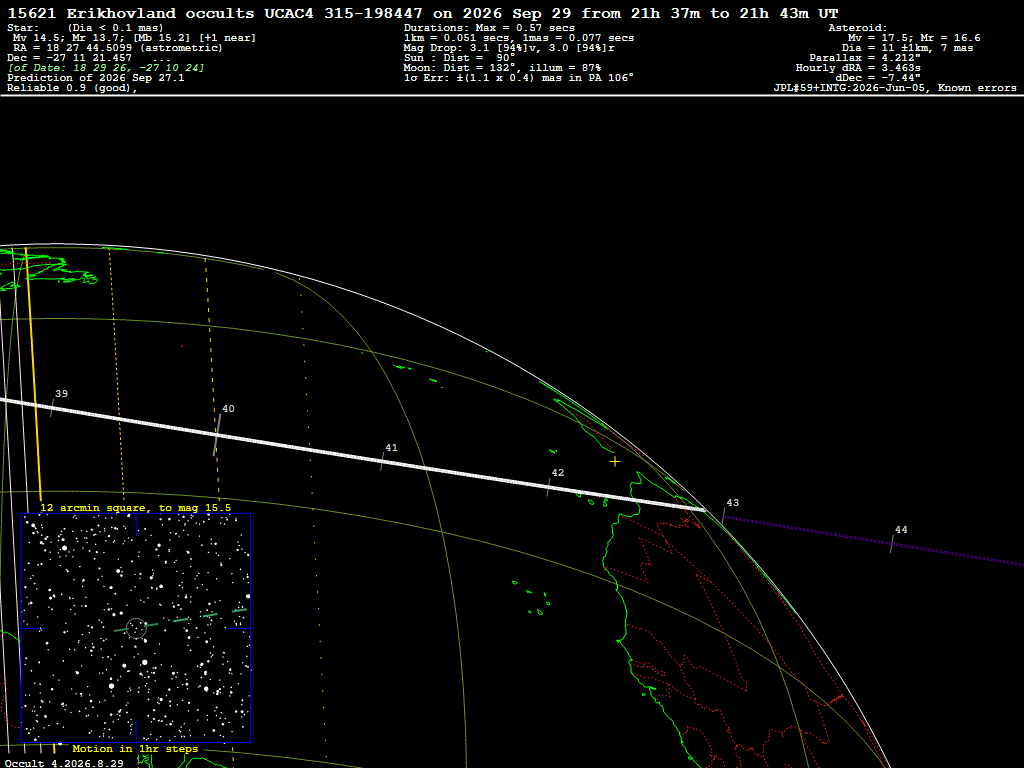Click the green of-date coordinates text
The width and height of the screenshot is (1024, 768).
click(x=106, y=68)
